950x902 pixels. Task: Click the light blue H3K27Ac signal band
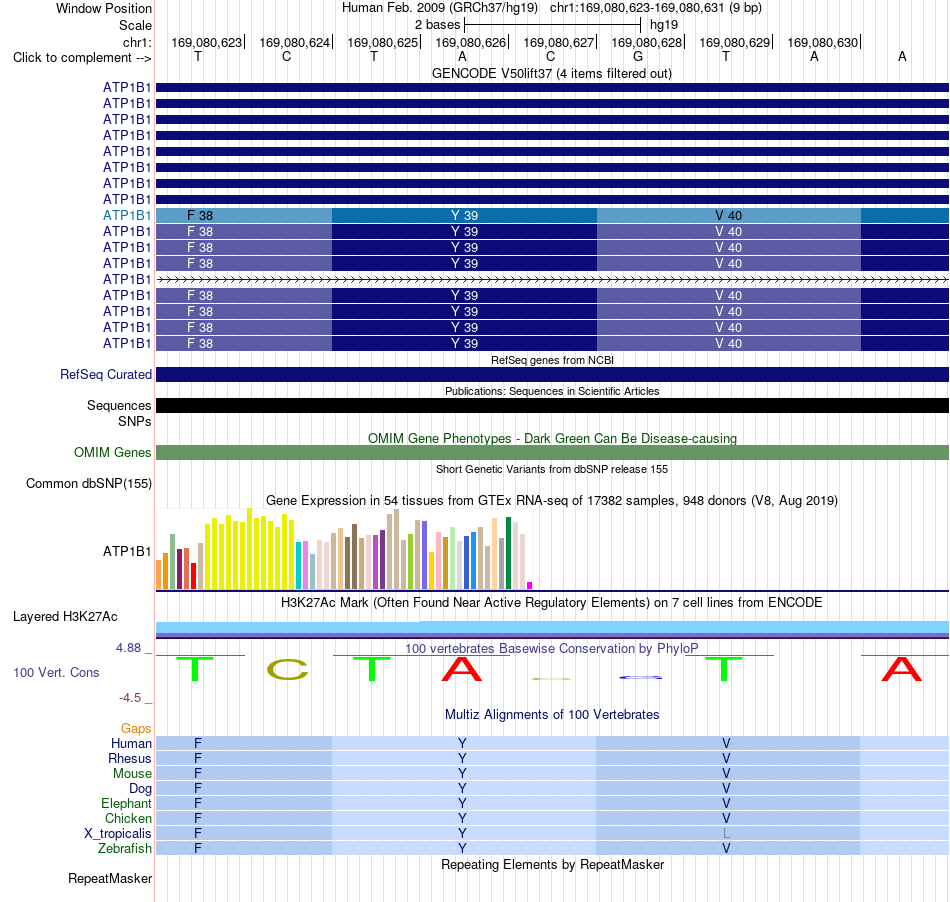point(552,627)
